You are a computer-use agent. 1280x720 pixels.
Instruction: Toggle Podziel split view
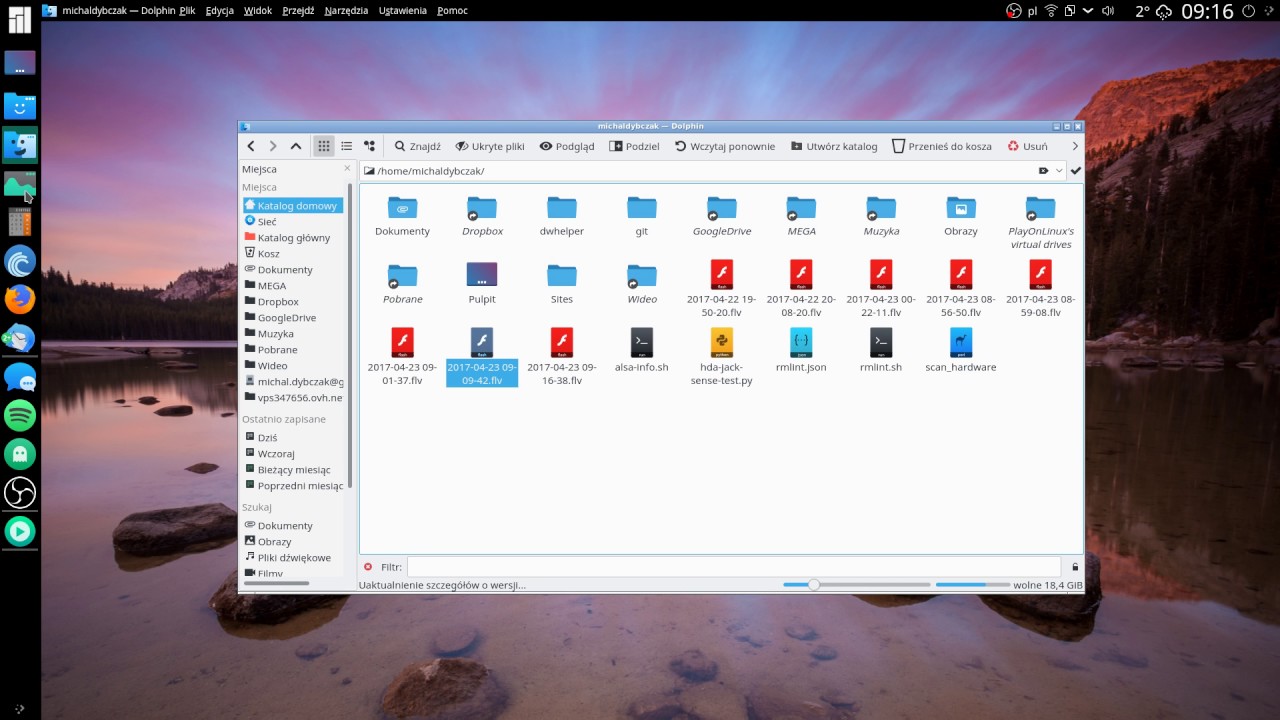635,146
